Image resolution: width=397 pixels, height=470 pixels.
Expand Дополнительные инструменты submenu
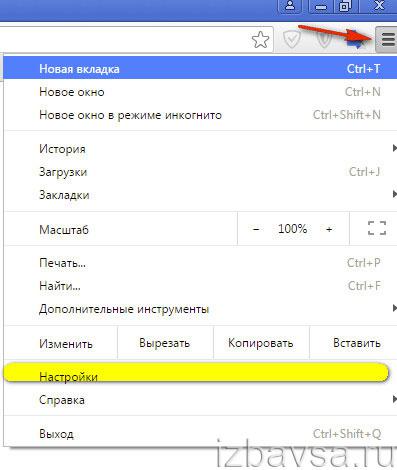[x=200, y=309]
